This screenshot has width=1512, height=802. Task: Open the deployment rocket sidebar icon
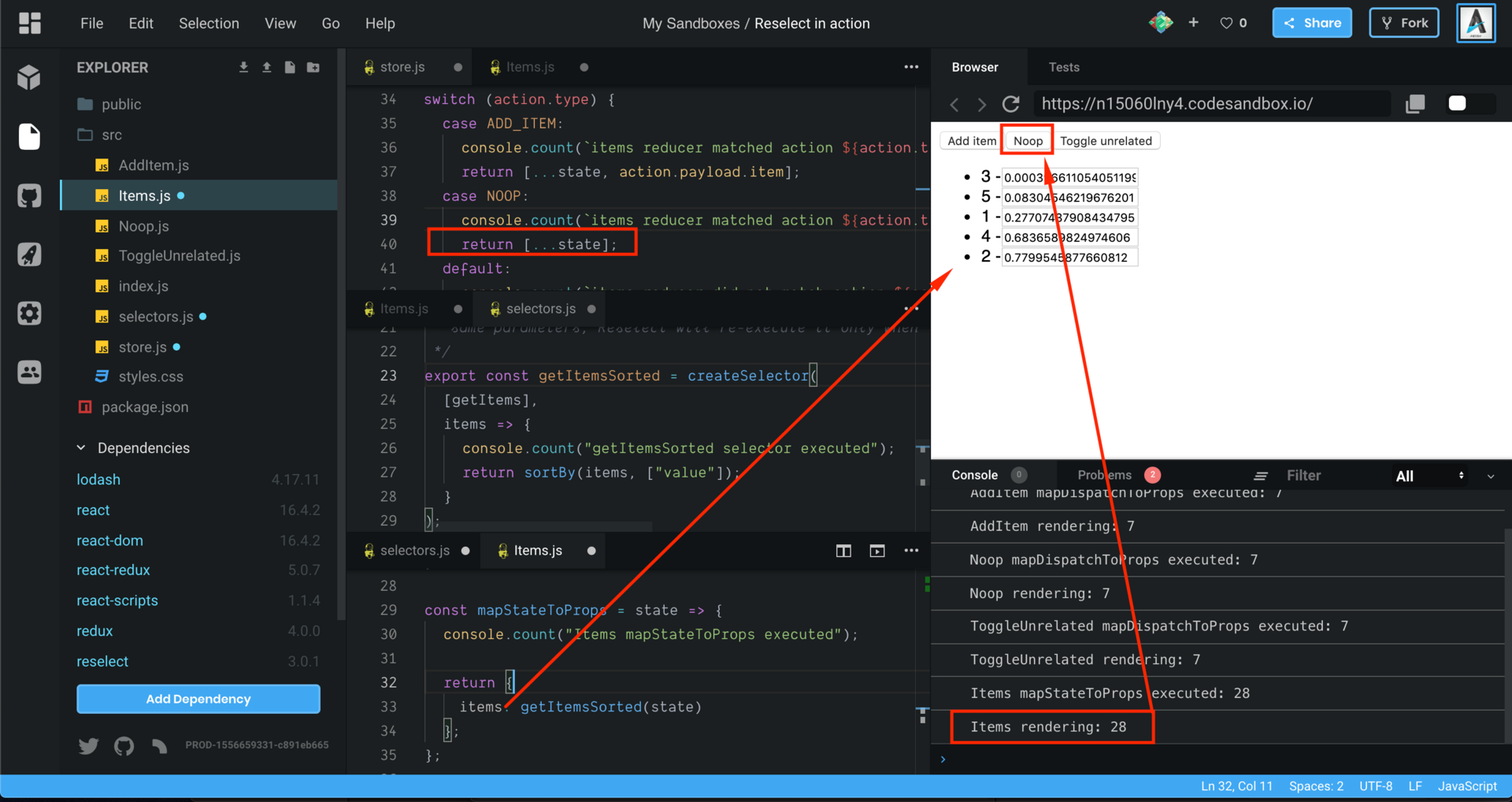click(x=29, y=254)
